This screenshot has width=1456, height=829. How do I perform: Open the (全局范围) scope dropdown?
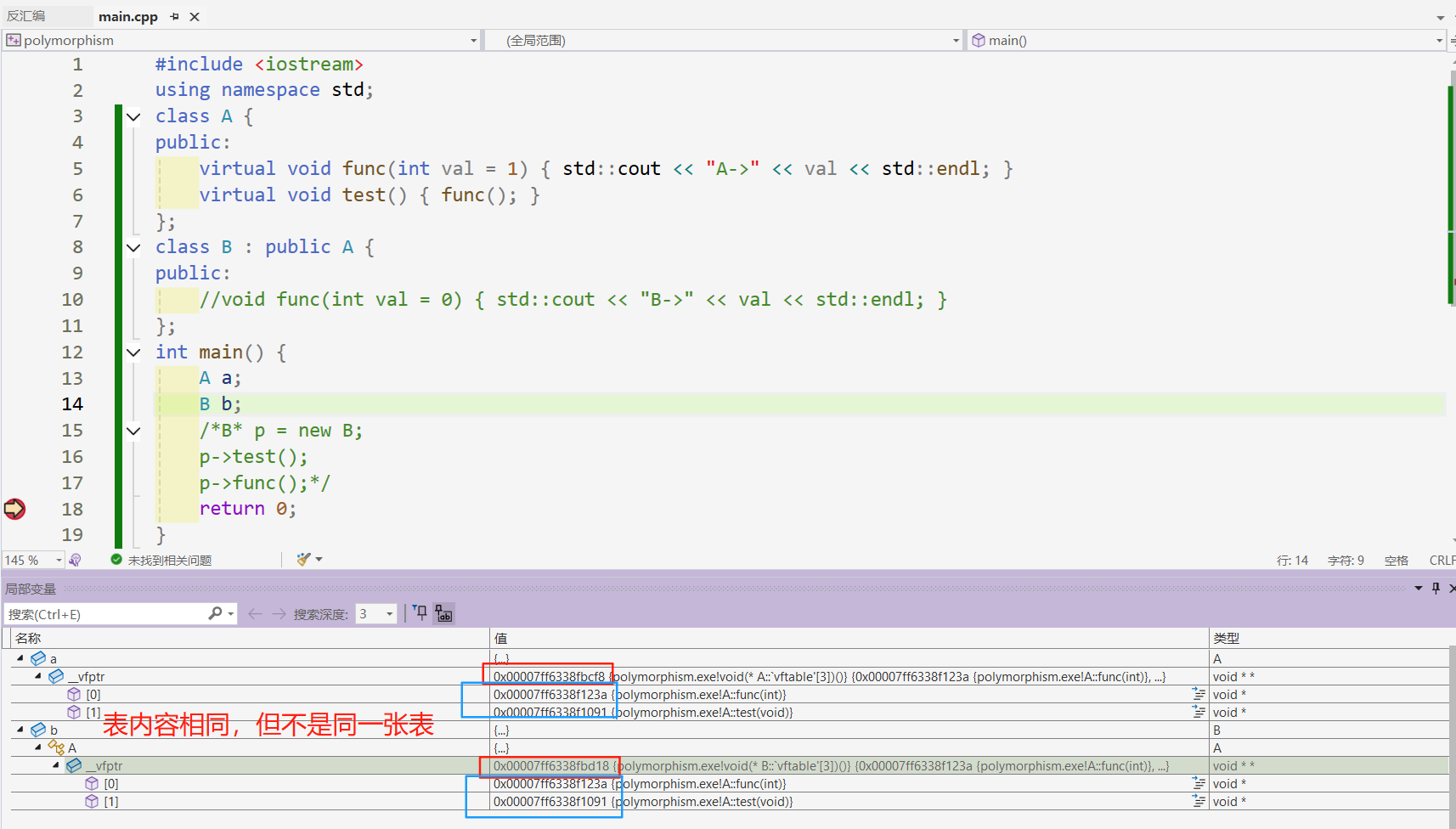click(956, 41)
